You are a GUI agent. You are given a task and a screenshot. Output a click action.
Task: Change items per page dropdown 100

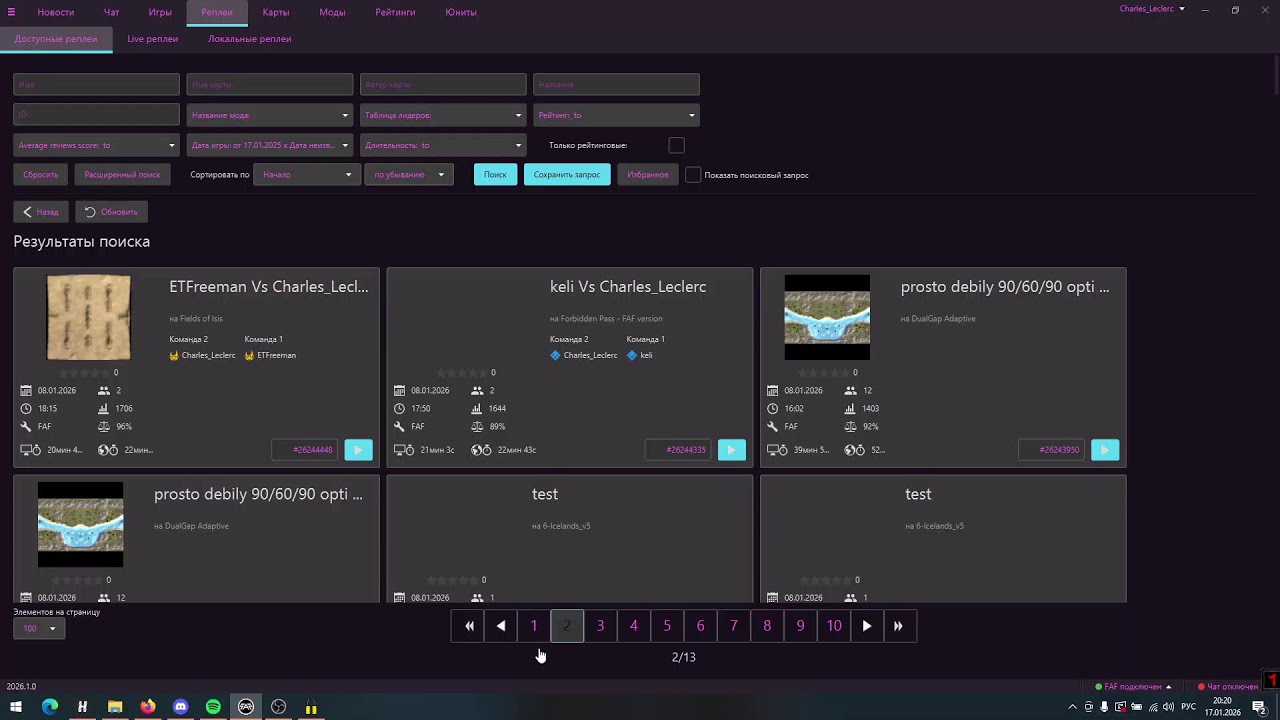[x=40, y=628]
